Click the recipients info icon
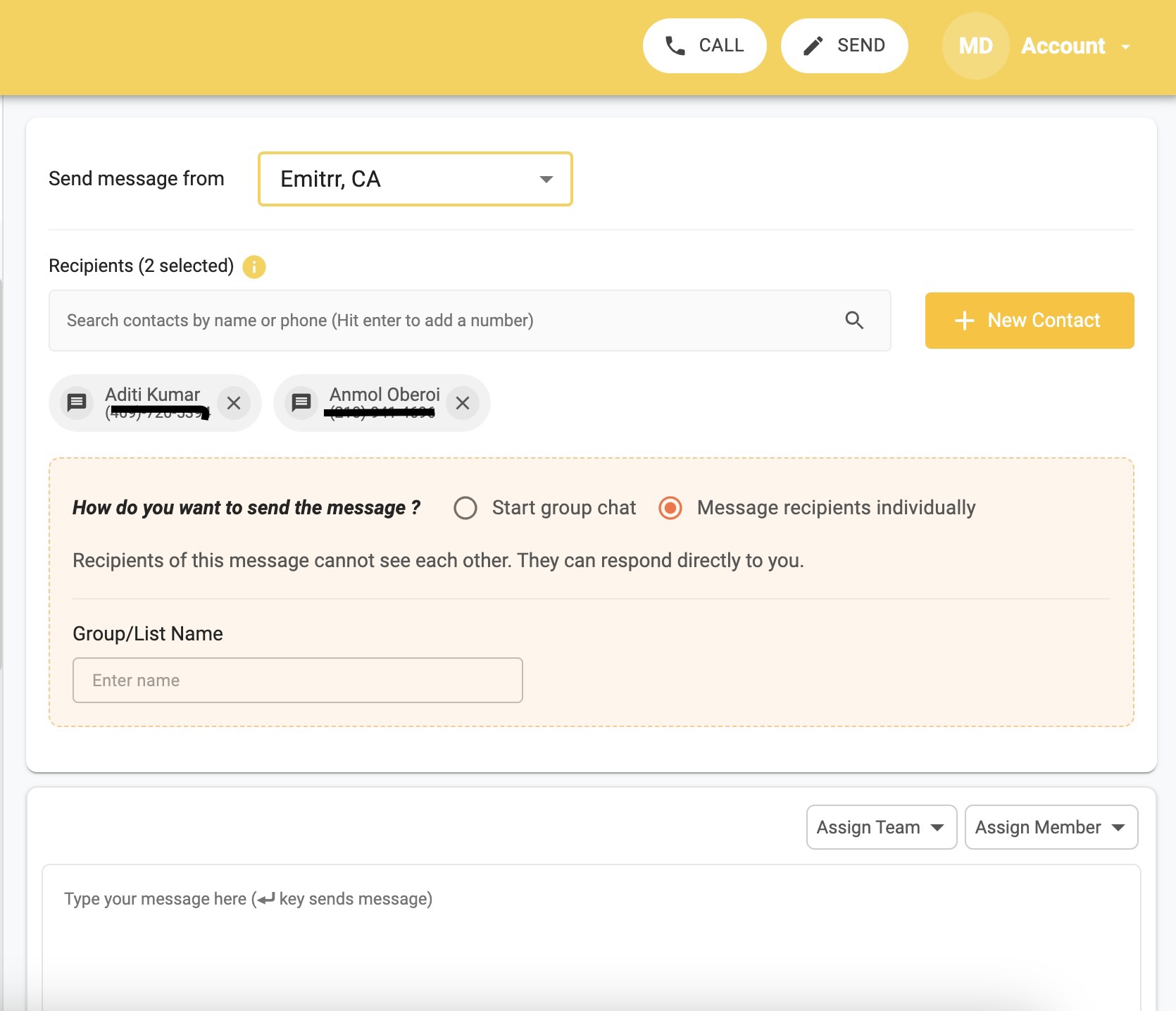1176x1011 pixels. [254, 267]
